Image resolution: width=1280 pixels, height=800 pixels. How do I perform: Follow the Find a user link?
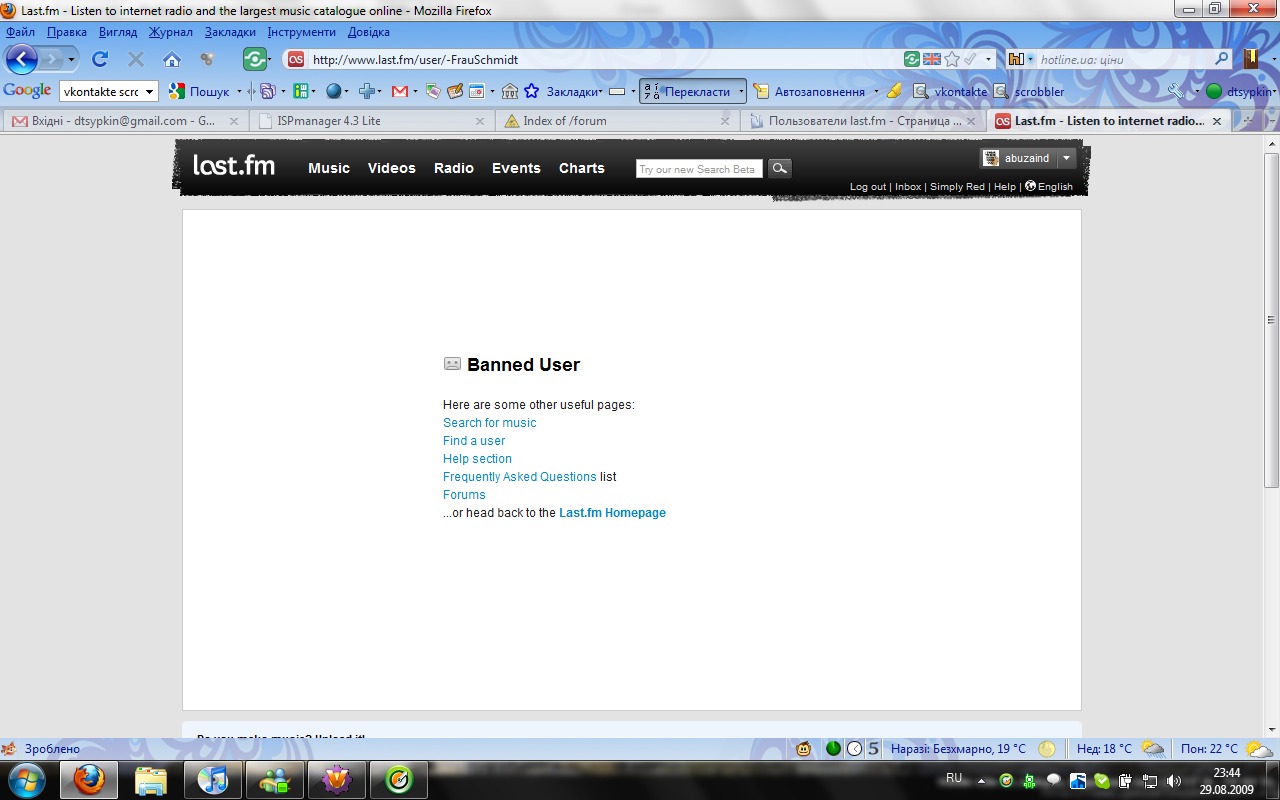[474, 441]
